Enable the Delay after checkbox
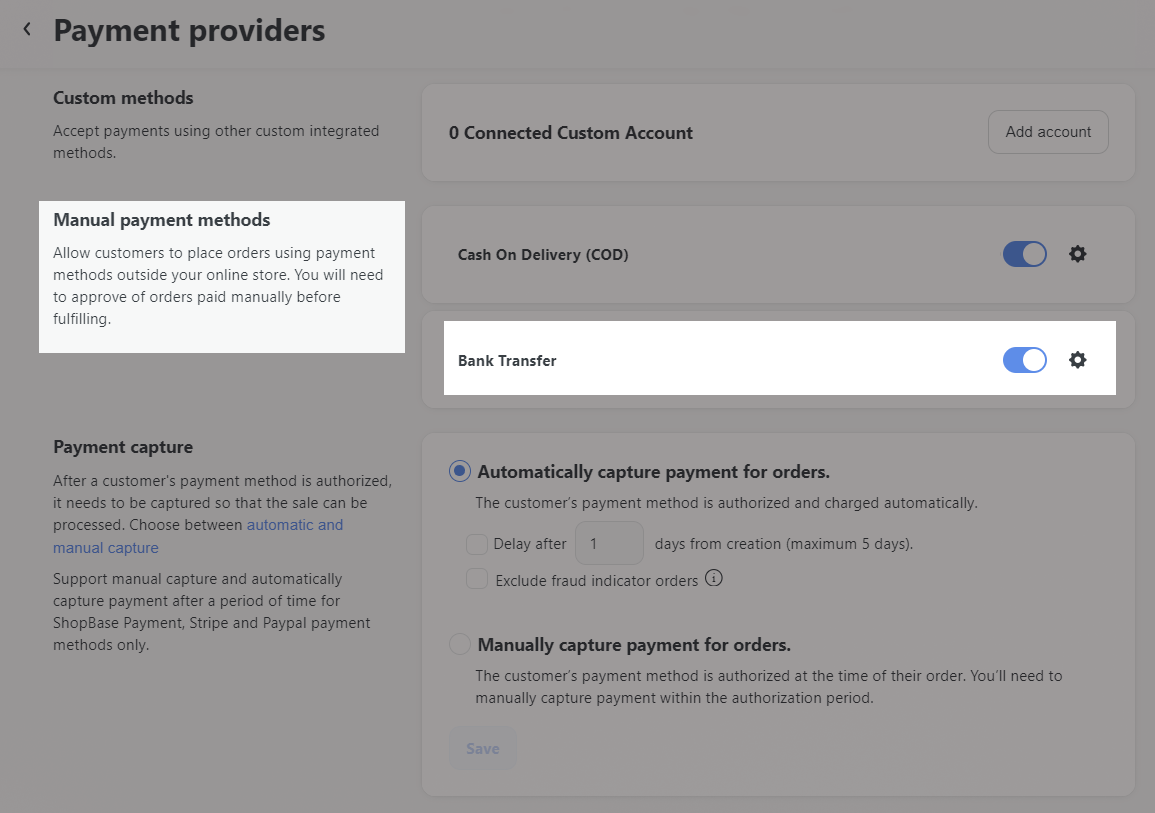 click(x=477, y=544)
